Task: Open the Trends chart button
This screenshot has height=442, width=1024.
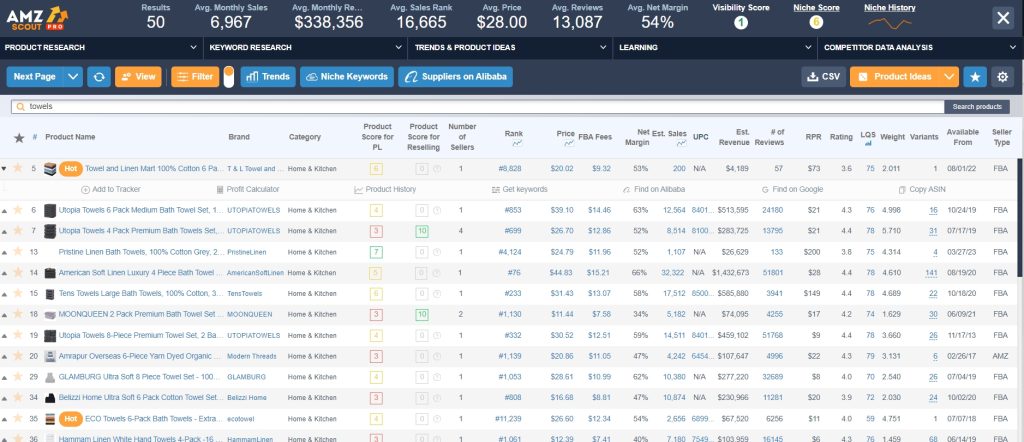Action: click(x=267, y=76)
